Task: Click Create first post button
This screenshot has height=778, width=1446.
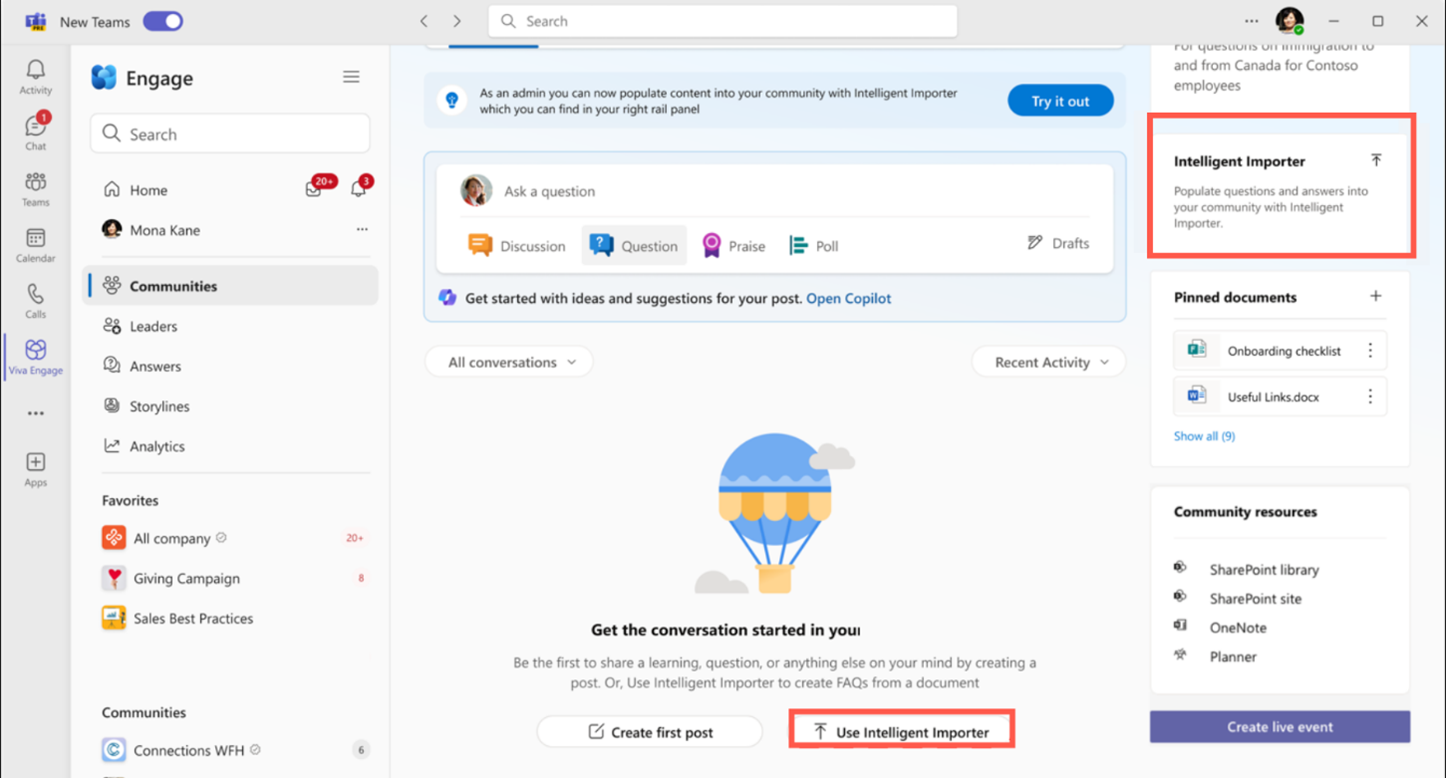Action: [x=650, y=732]
